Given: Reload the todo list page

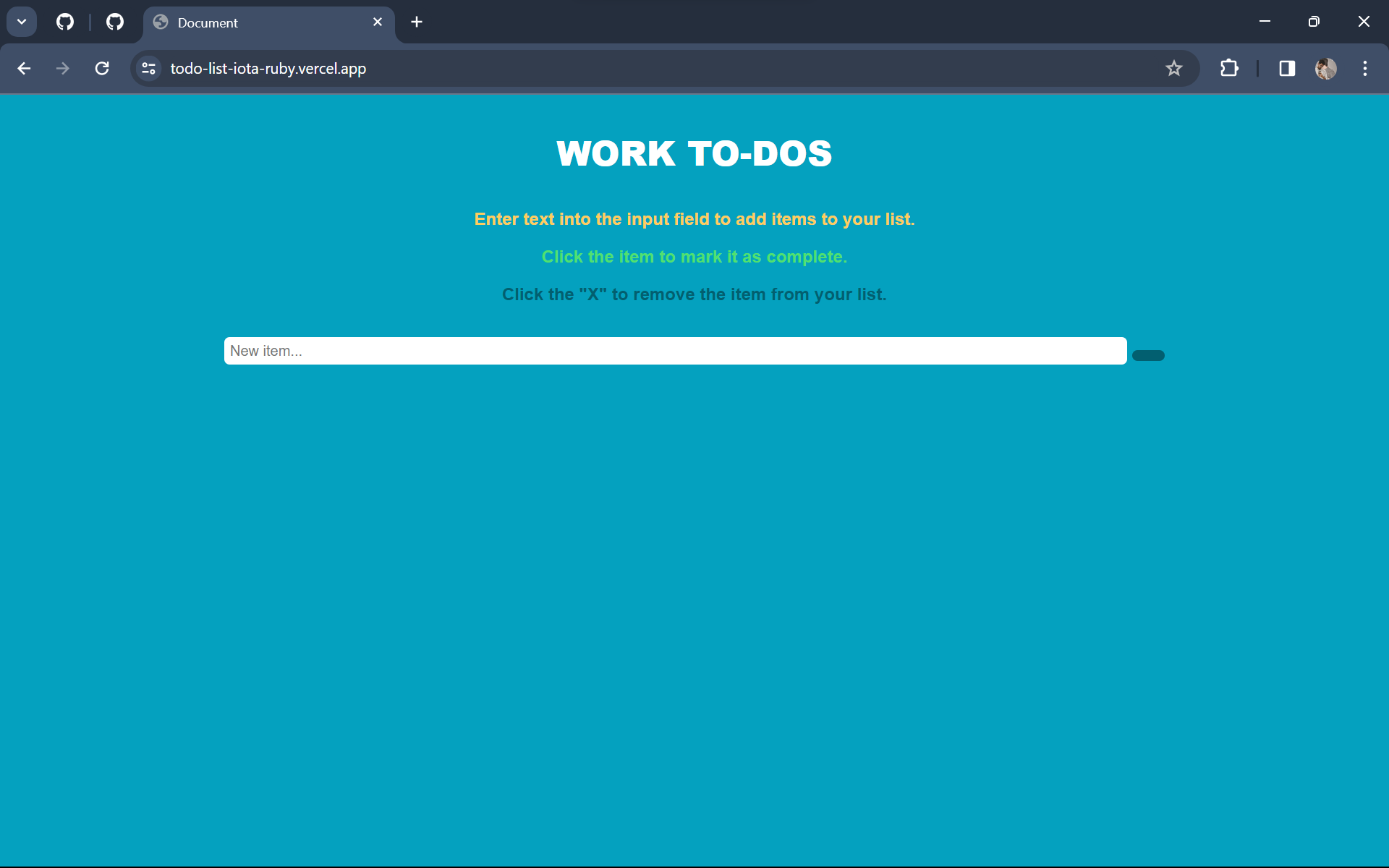Looking at the screenshot, I should [x=102, y=68].
